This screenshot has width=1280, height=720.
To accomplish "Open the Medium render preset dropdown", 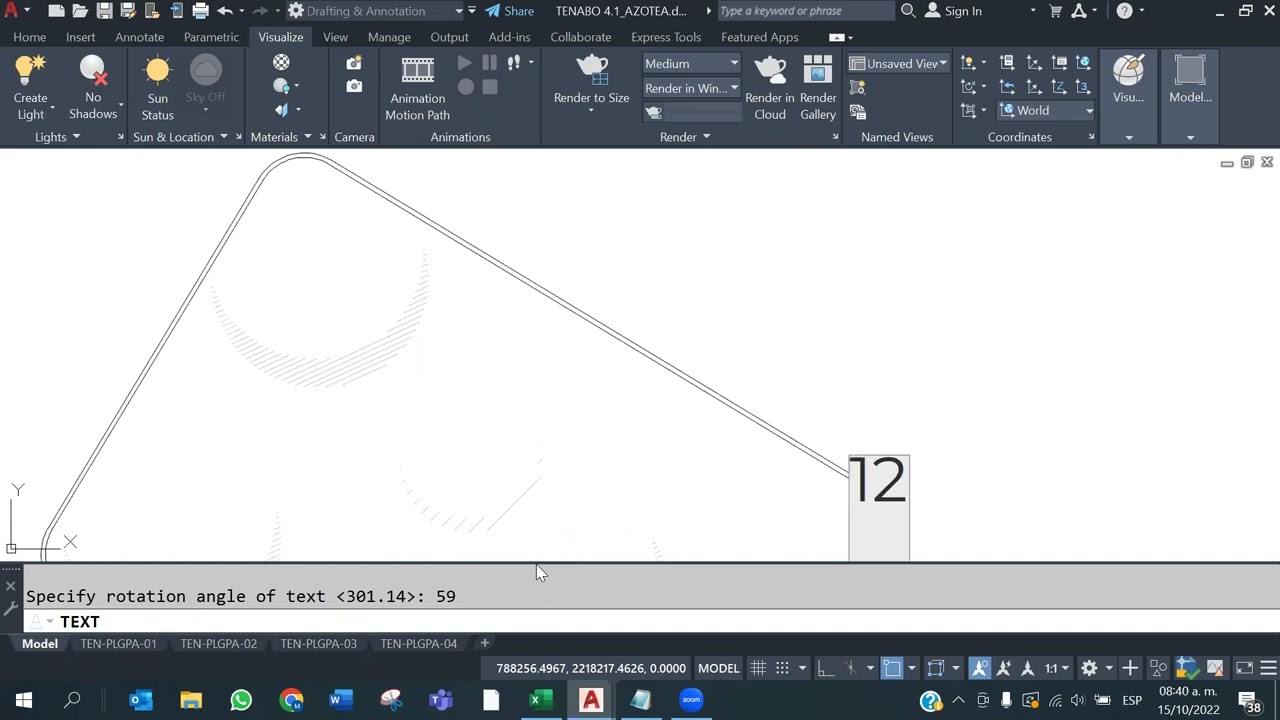I will [x=690, y=63].
